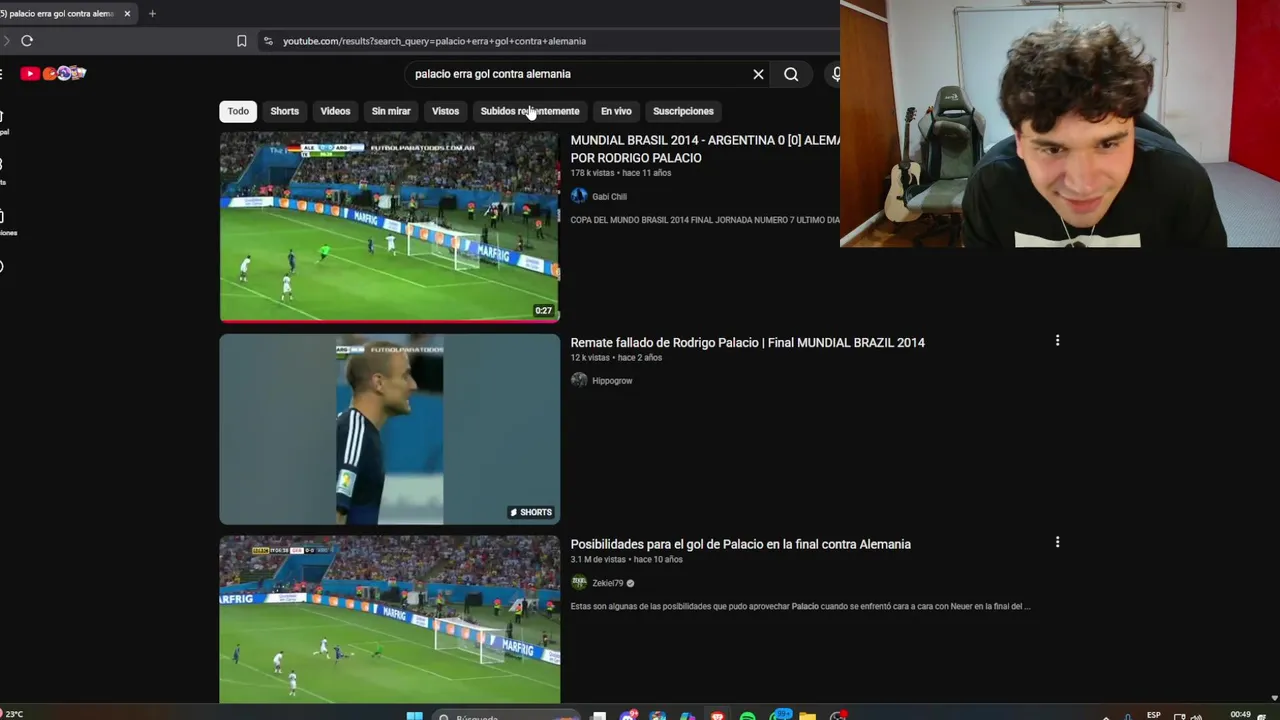Select the 'Sin mirar' filter chip
Screen dimensions: 1280x720
[x=391, y=111]
